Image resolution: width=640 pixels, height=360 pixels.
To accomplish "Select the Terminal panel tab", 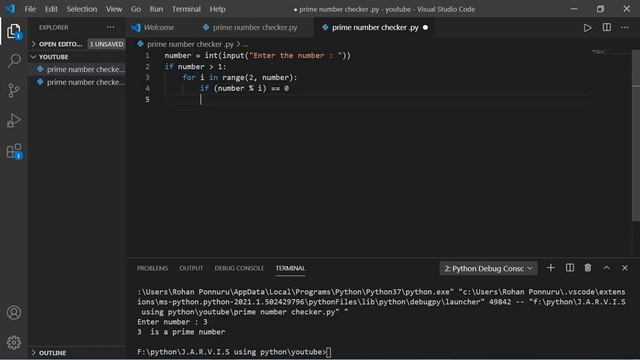I will (290, 268).
